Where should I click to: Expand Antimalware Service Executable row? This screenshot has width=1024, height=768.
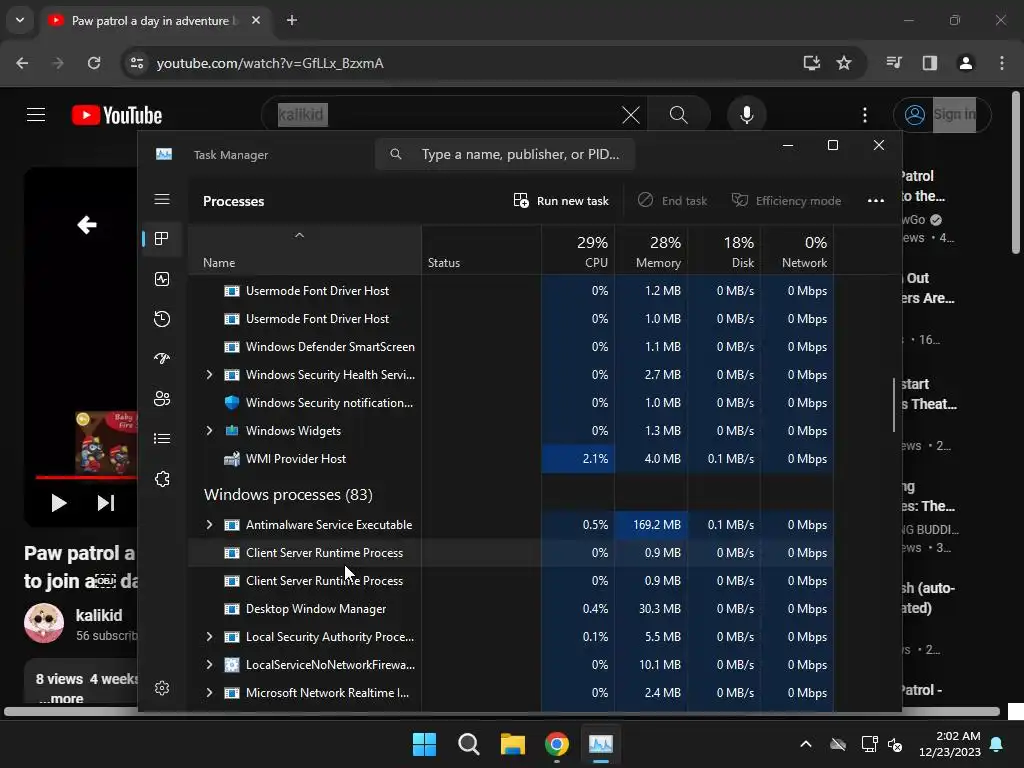[x=209, y=524]
